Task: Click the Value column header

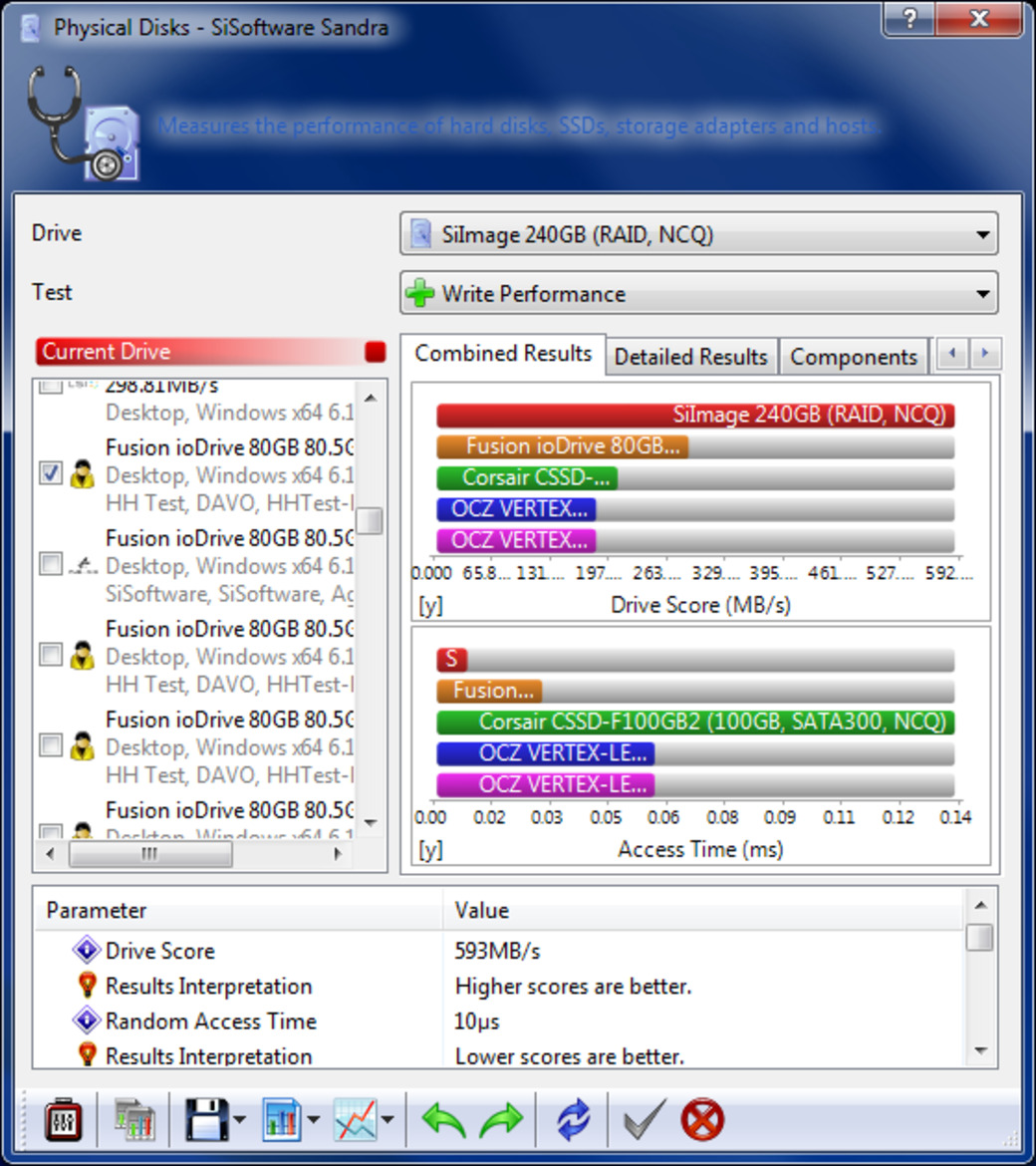Action: 704,910
